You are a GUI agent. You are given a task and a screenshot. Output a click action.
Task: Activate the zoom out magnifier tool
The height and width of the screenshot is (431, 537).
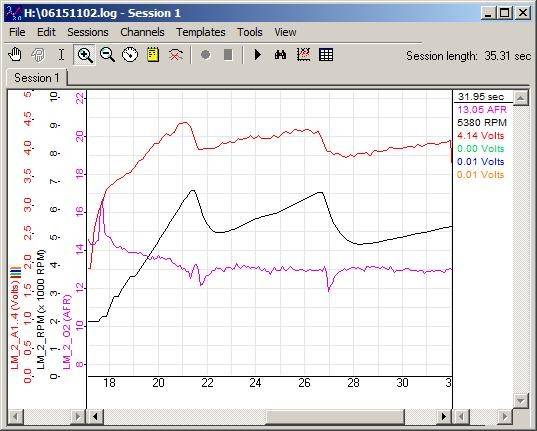tap(107, 55)
